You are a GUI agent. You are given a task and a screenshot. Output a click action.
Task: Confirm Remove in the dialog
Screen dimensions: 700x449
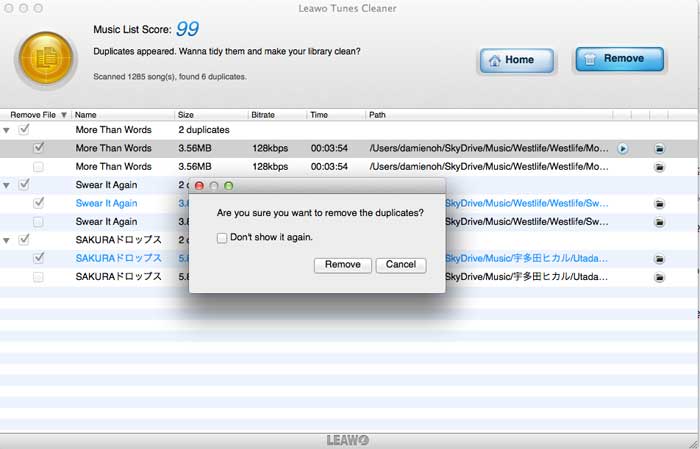click(342, 265)
